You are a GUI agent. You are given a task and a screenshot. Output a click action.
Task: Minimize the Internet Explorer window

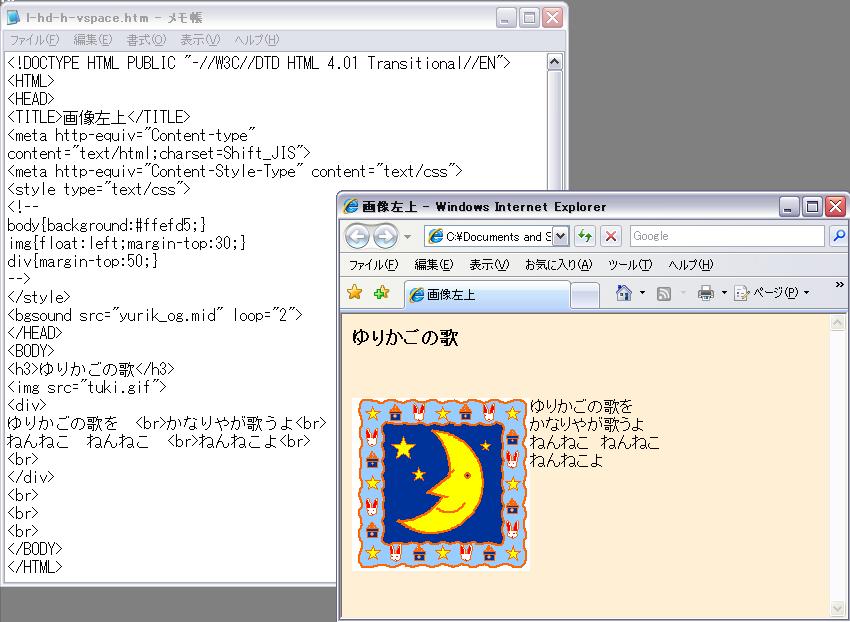coord(789,207)
